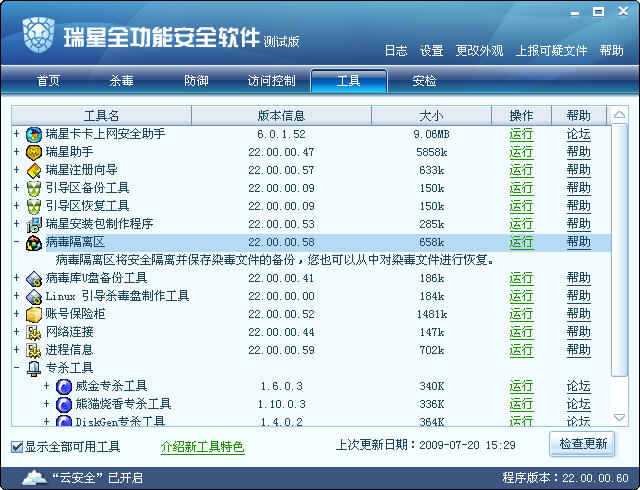
Task: Expand the 瑞星助手 row
Action: pyautogui.click(x=16, y=151)
